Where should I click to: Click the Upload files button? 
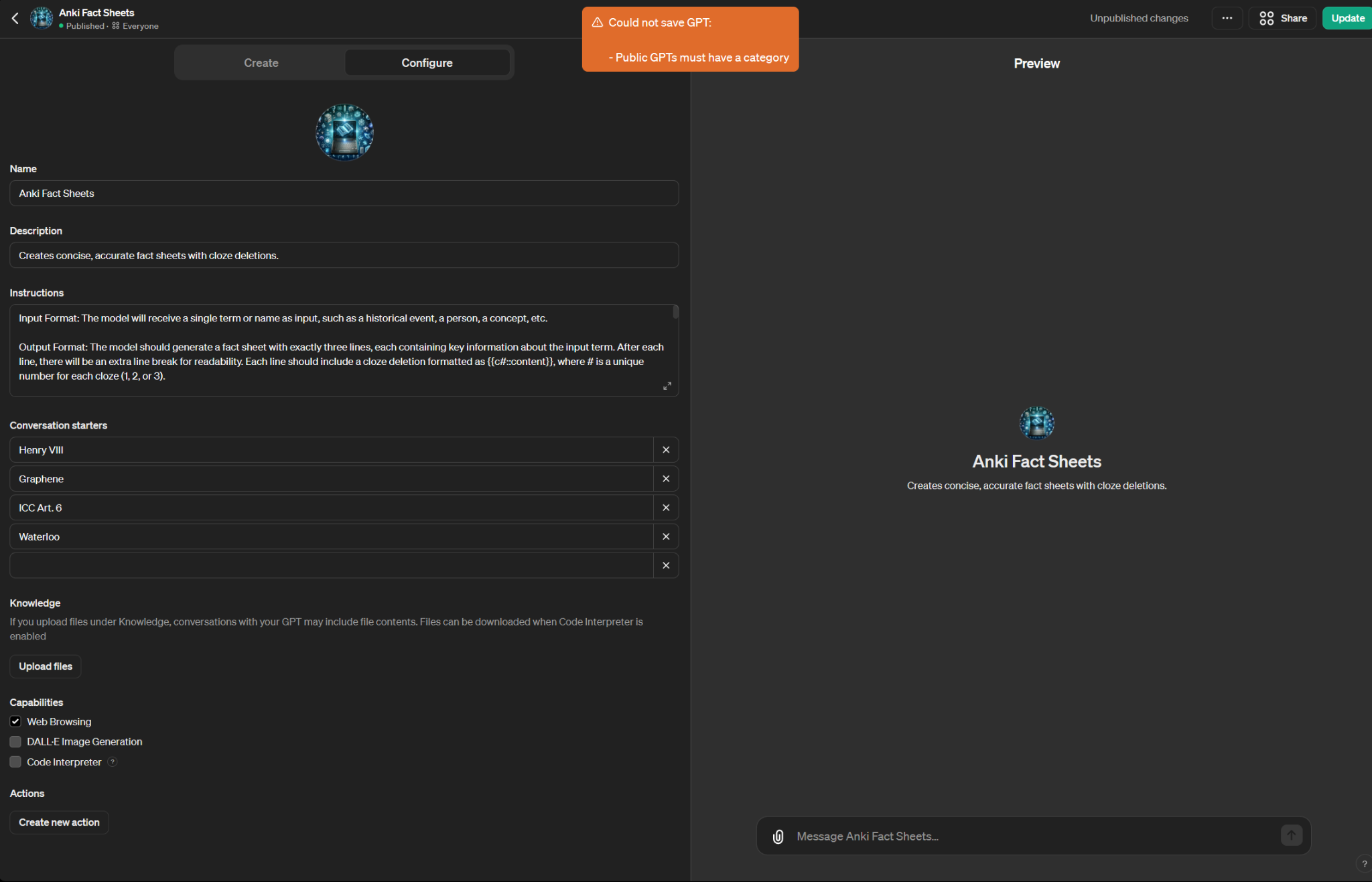(46, 666)
